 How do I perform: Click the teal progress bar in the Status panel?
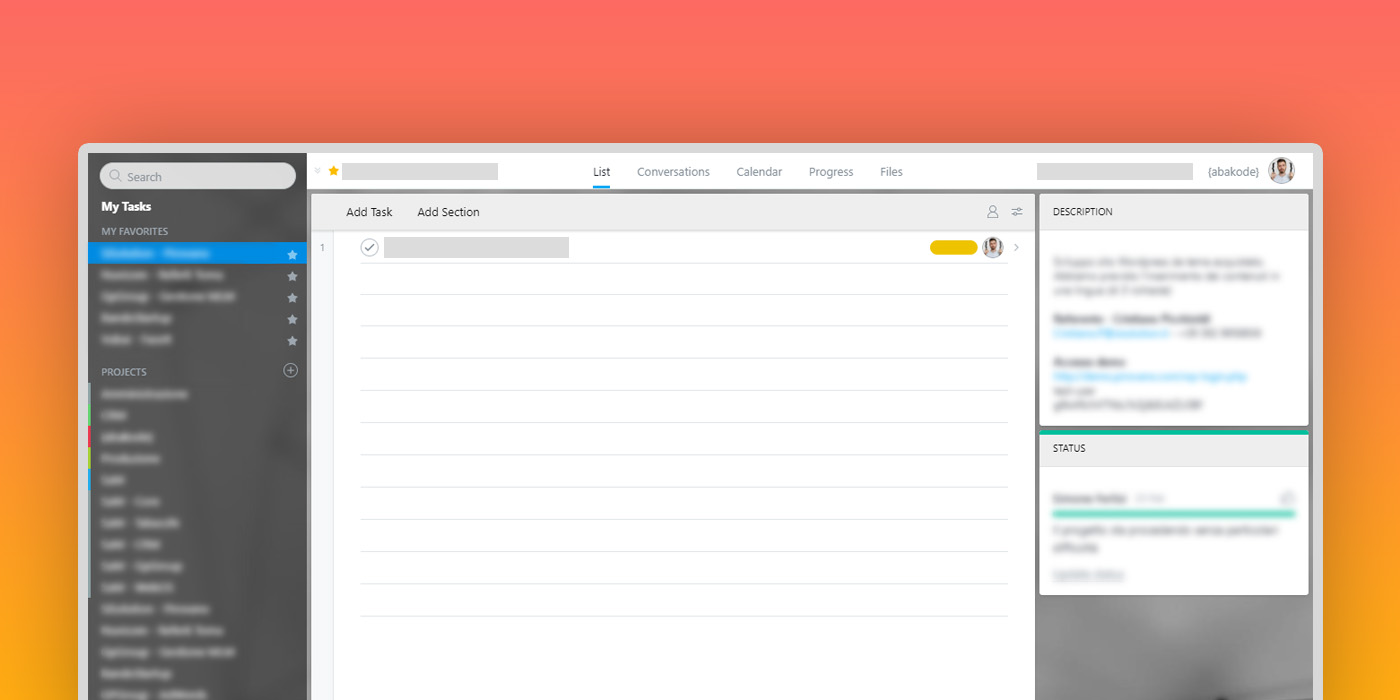pyautogui.click(x=1173, y=512)
